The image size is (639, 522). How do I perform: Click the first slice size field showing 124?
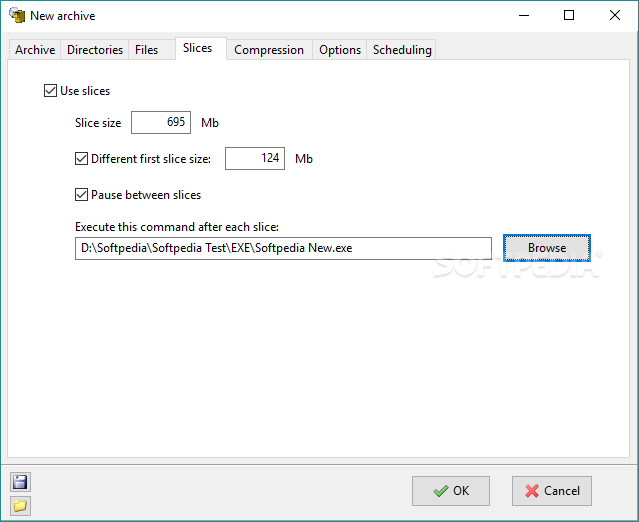click(x=255, y=159)
